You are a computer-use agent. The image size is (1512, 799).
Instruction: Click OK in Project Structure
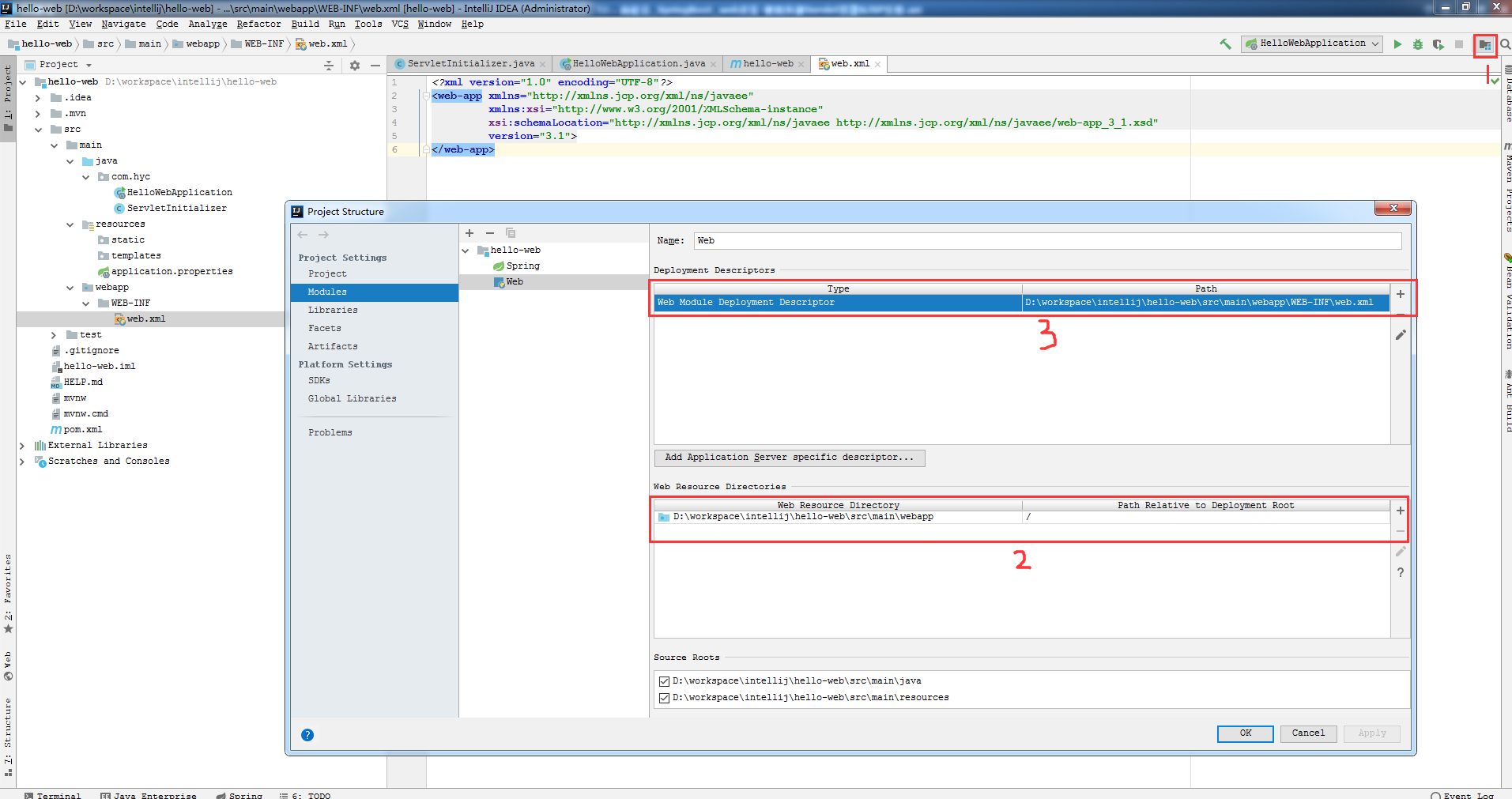click(x=1245, y=733)
